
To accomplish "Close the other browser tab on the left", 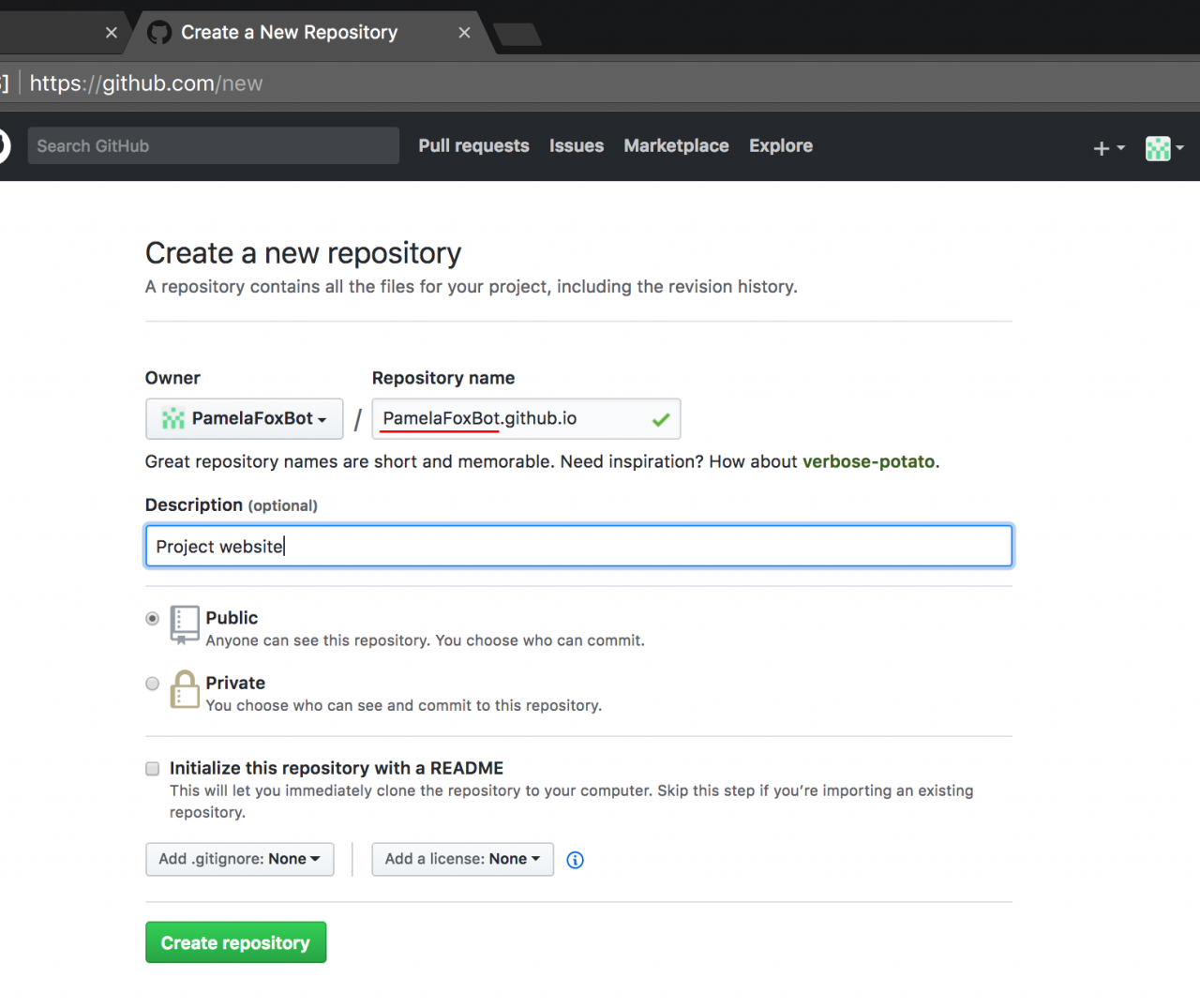I will coord(112,33).
